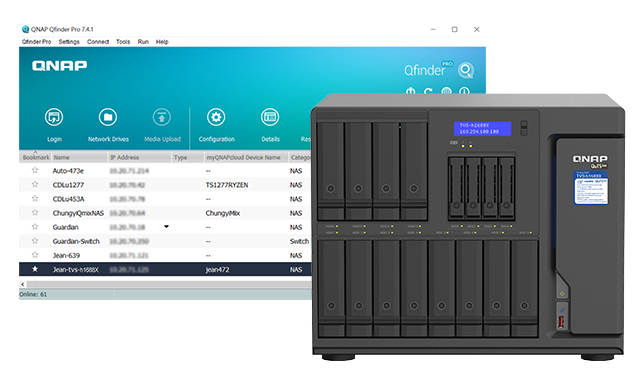Click the Qfinder magnifier search icon
Screen dimensions: 640x380
tap(466, 70)
